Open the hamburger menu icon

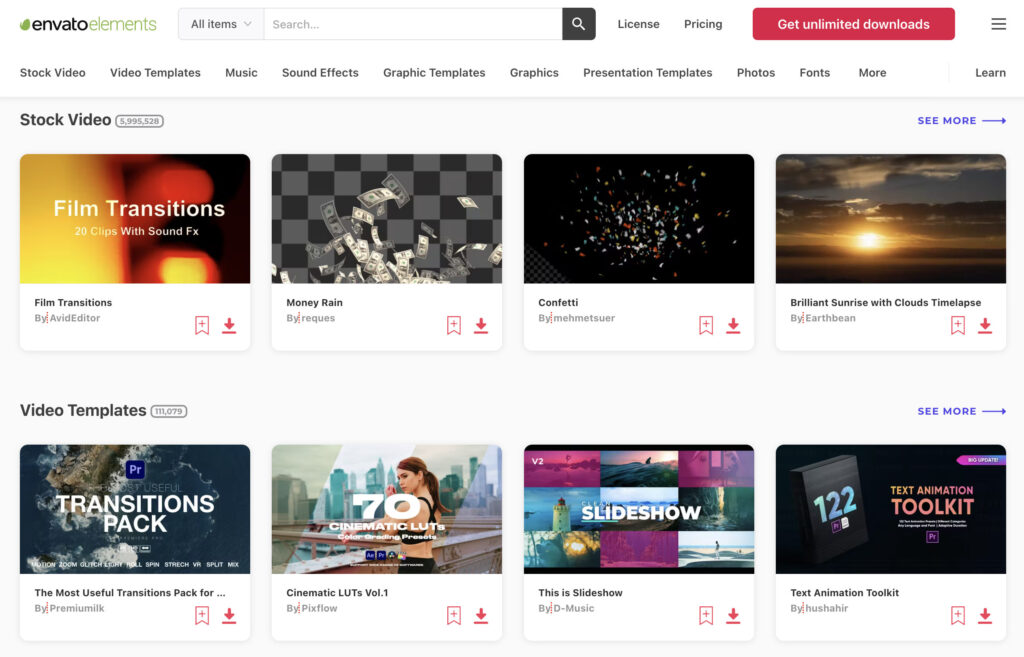coord(998,24)
